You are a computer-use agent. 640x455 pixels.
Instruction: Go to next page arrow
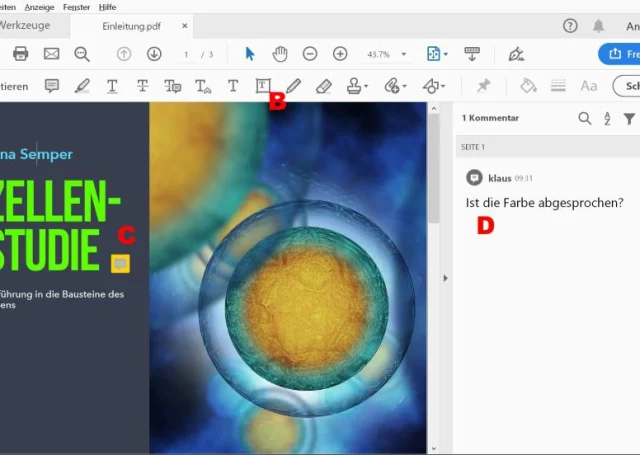(154, 53)
